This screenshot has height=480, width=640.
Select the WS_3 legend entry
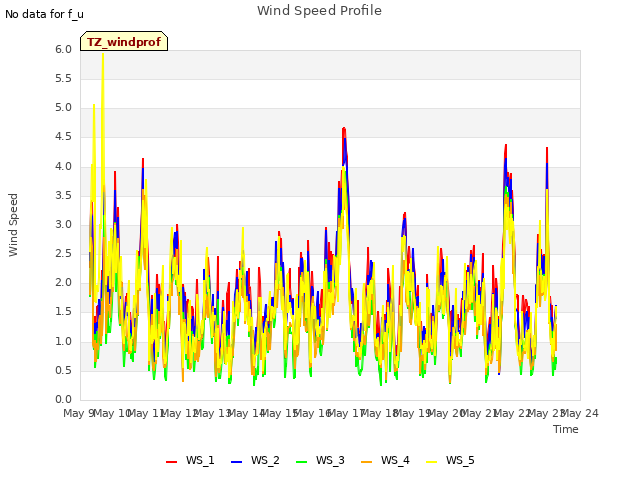(x=320, y=460)
